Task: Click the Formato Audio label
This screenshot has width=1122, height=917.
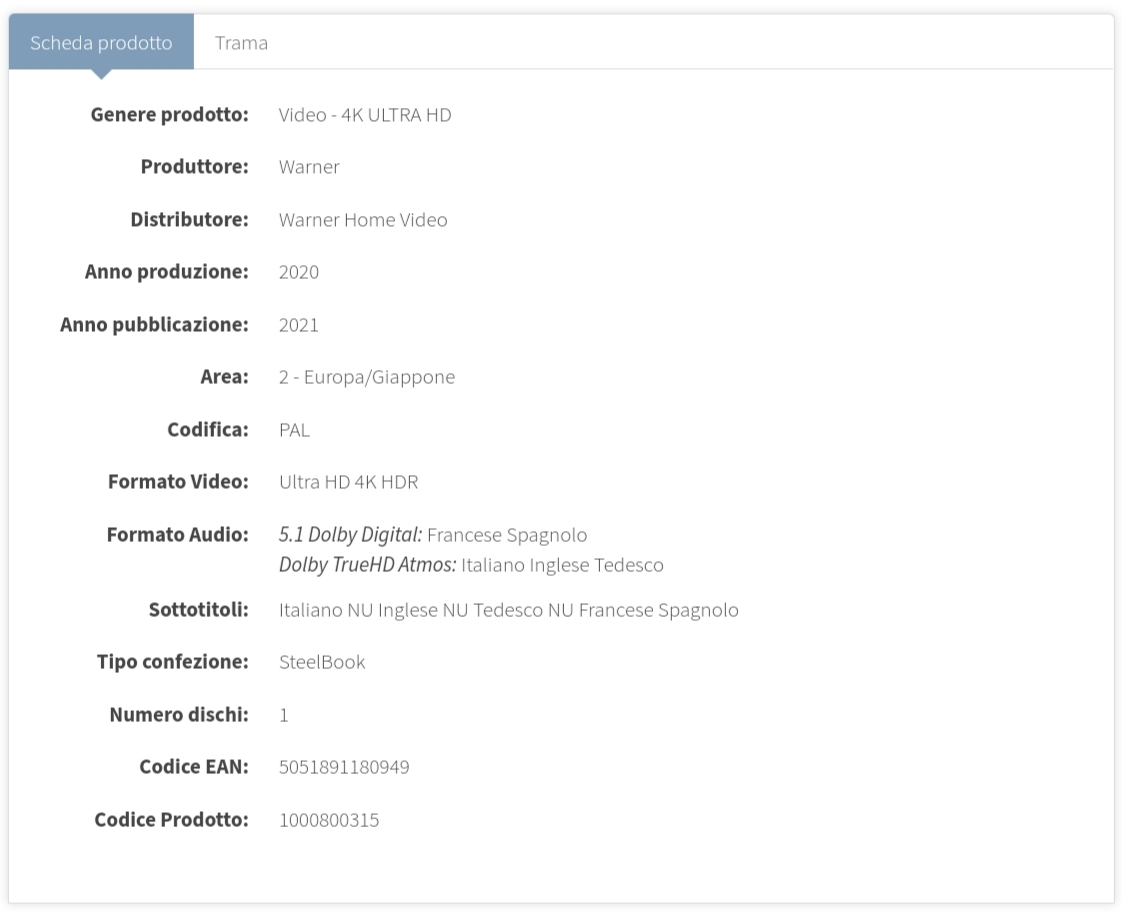Action: pyautogui.click(x=177, y=535)
